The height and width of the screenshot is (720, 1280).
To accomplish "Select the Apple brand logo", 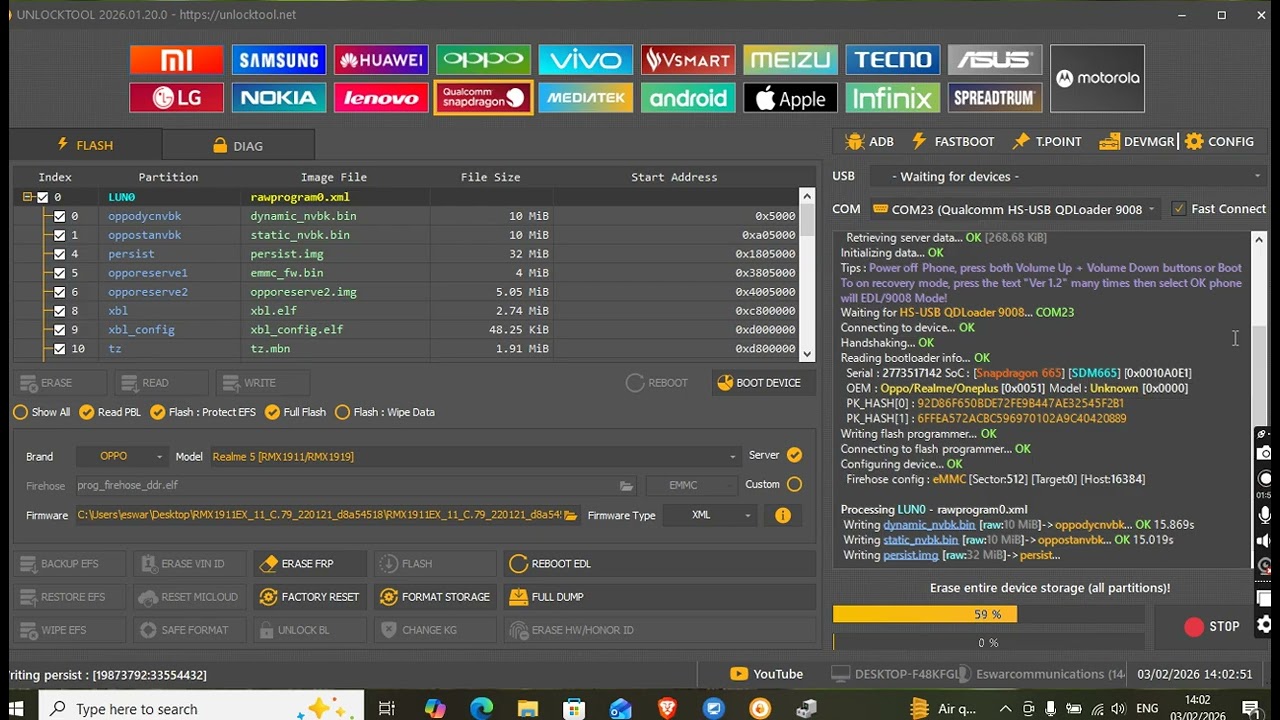I will (790, 98).
